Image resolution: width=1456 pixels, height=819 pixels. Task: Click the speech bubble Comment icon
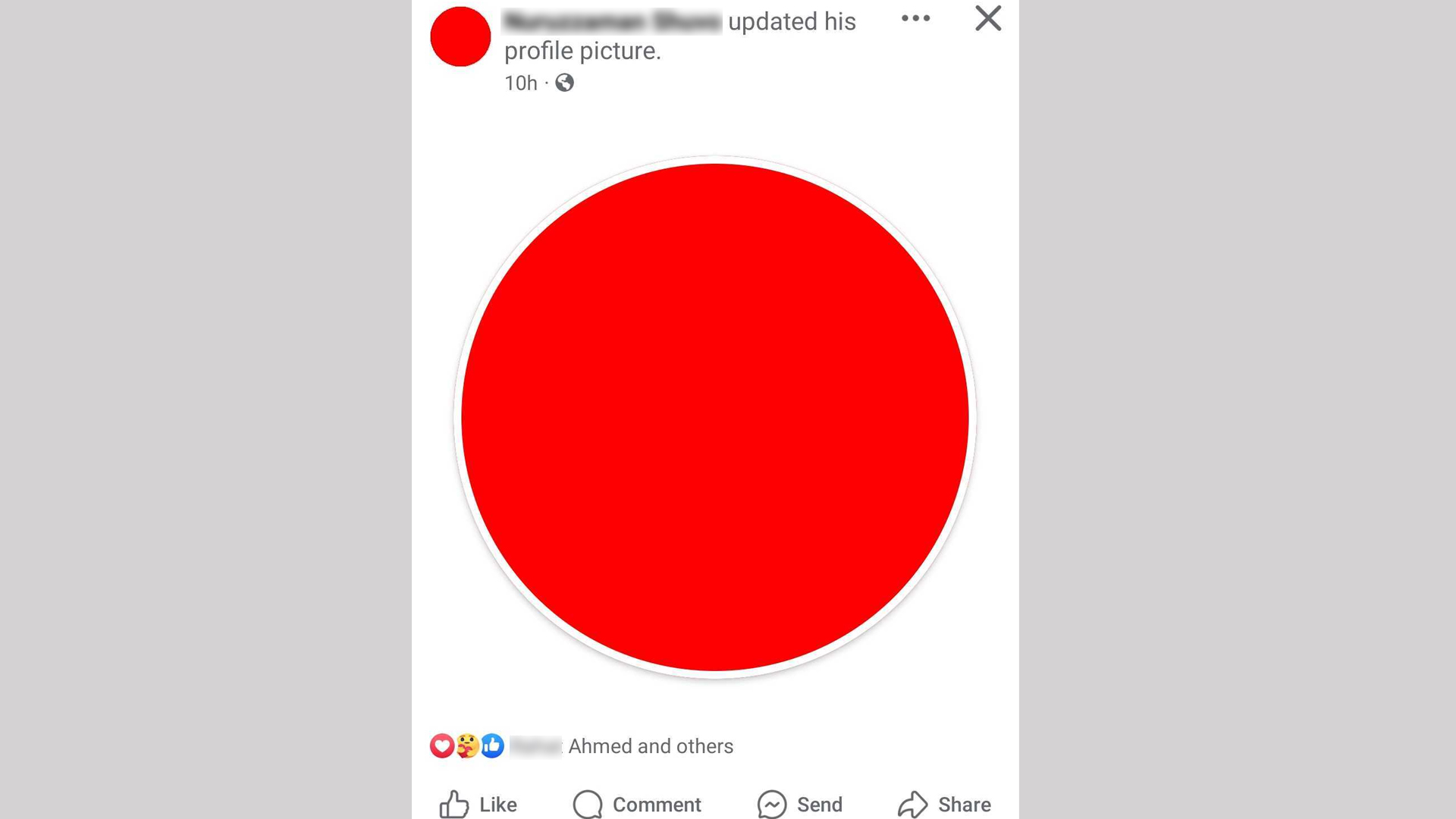(588, 804)
